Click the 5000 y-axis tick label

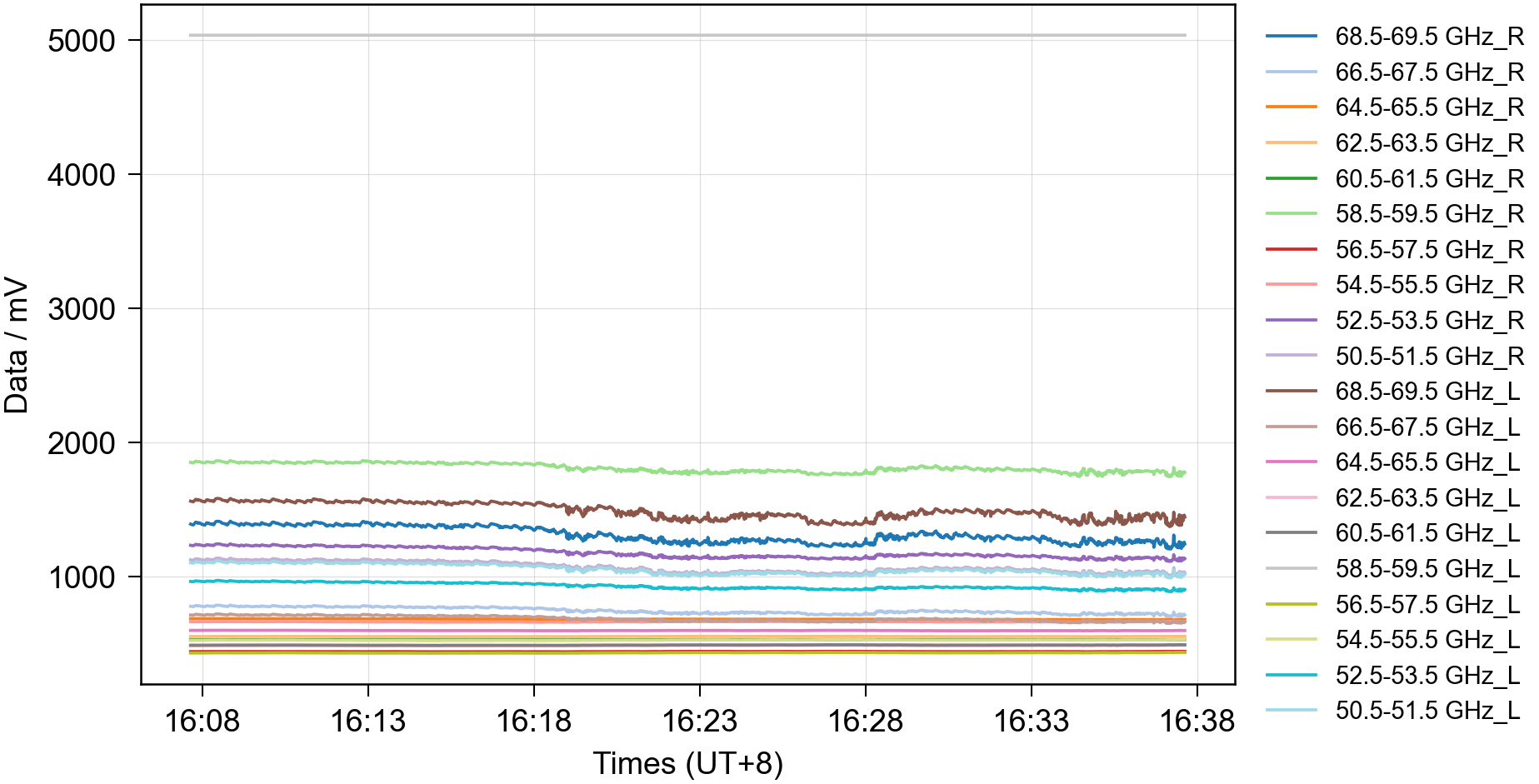tap(82, 41)
